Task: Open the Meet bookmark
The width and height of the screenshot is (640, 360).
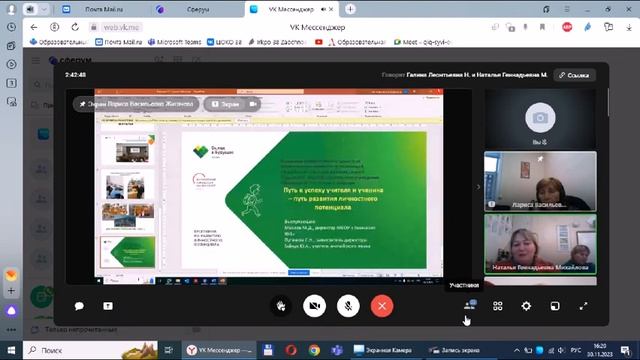Action: click(422, 42)
